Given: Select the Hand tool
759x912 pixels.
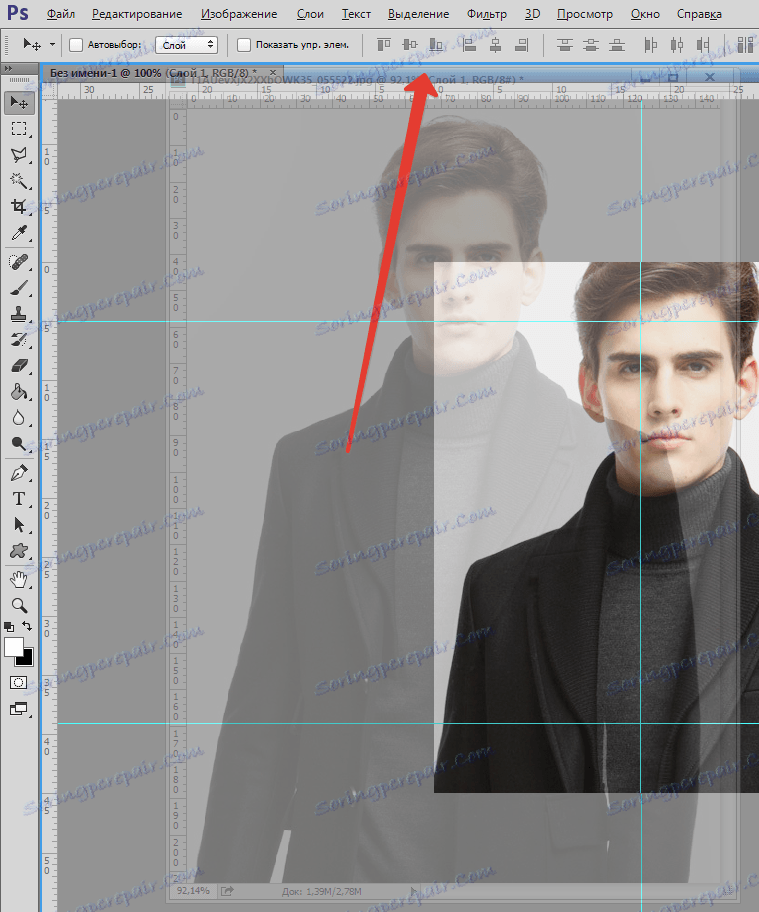Looking at the screenshot, I should coord(19,579).
